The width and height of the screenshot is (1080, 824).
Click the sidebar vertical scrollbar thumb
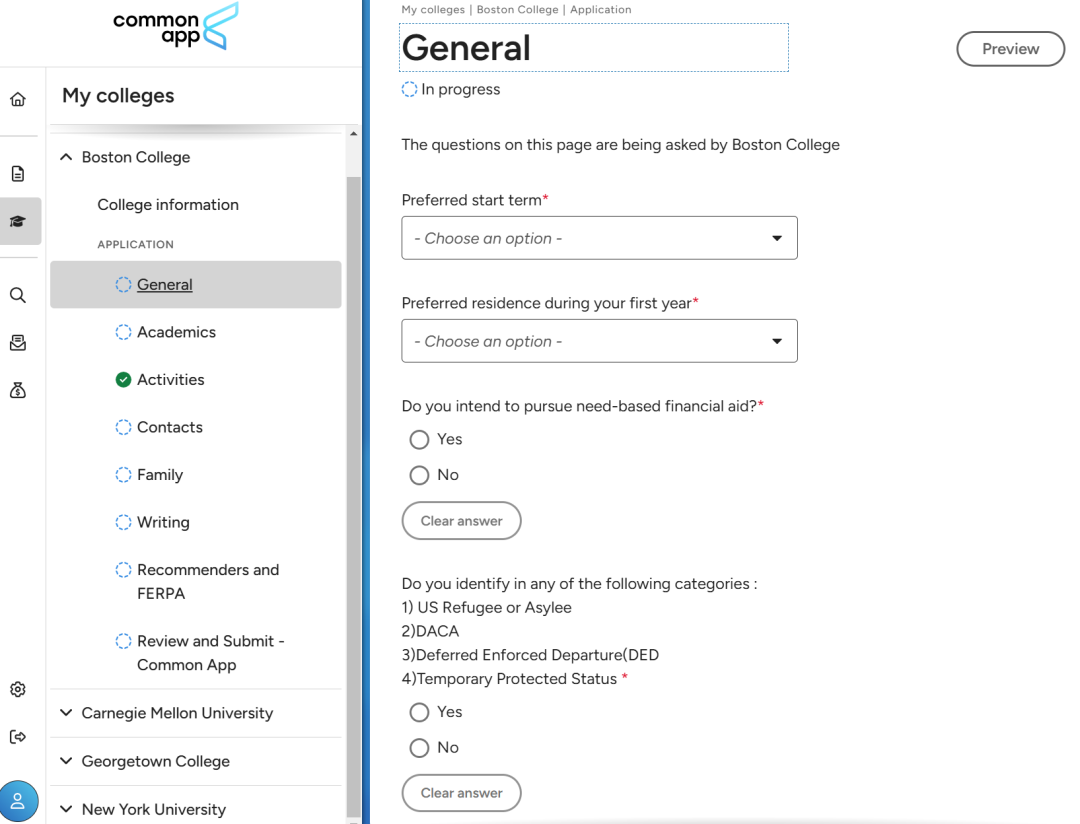point(353,496)
